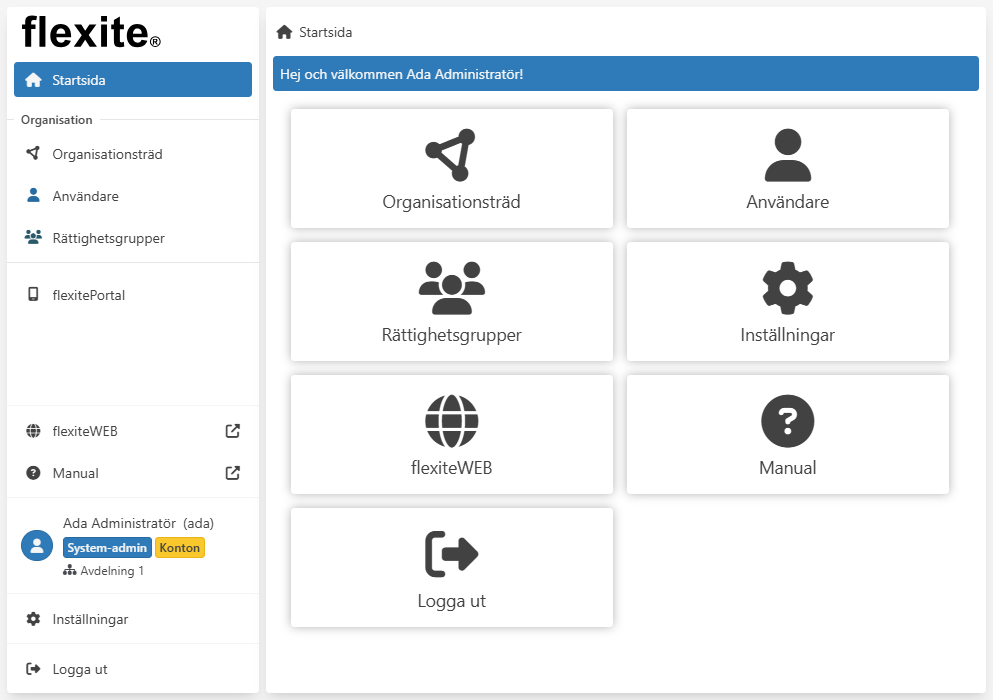Open Användare in the sidebar
The width and height of the screenshot is (993, 700).
tap(133, 196)
